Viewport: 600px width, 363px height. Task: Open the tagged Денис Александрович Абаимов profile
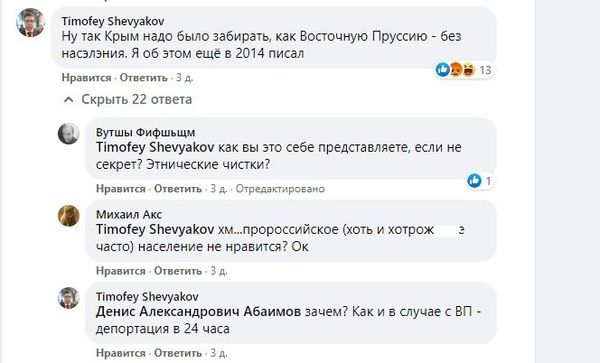point(198,312)
